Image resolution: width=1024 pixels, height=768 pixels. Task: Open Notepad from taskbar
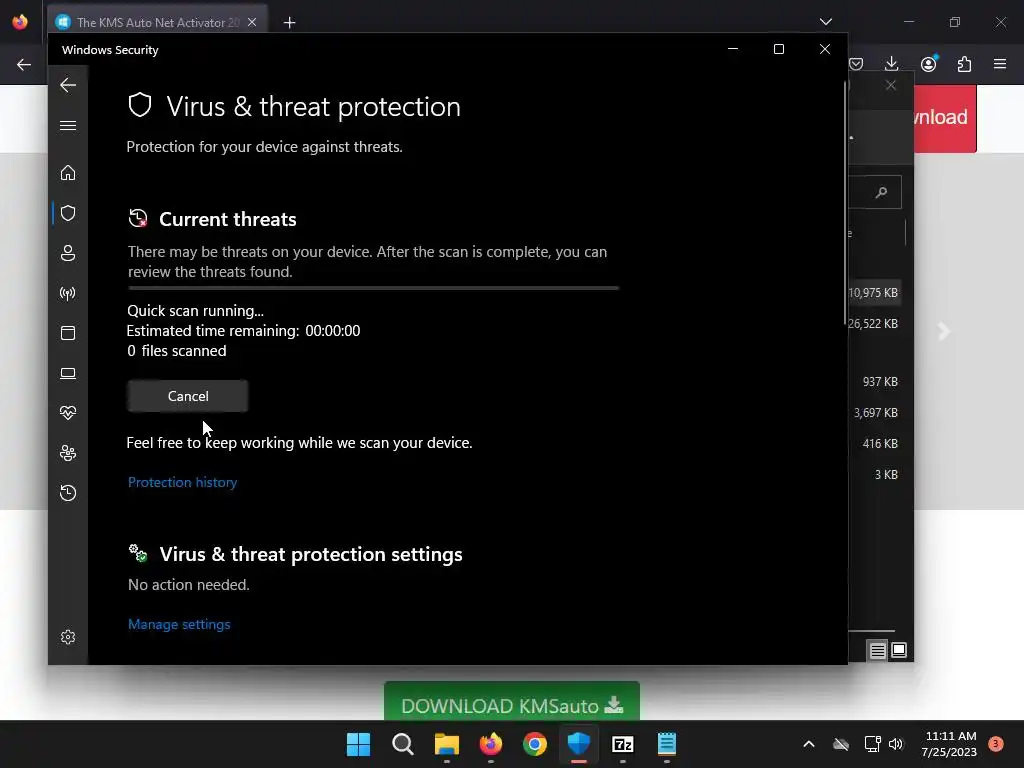point(667,744)
